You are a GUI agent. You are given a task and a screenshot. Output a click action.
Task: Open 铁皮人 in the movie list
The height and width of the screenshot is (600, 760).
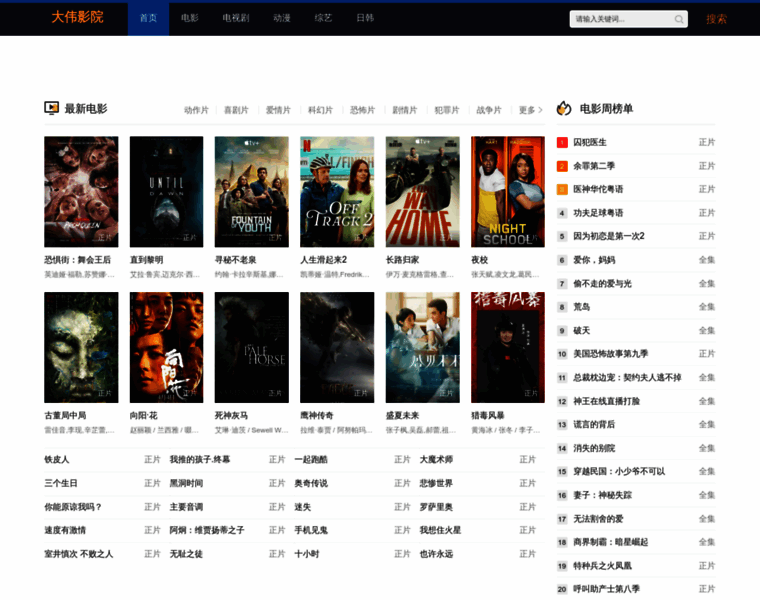coord(57,459)
